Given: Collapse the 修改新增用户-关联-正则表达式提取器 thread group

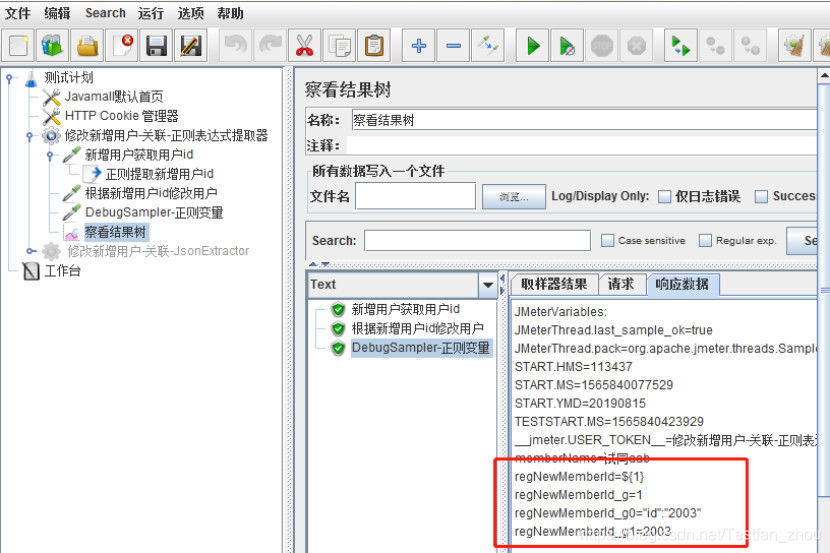Looking at the screenshot, I should pos(30,136).
